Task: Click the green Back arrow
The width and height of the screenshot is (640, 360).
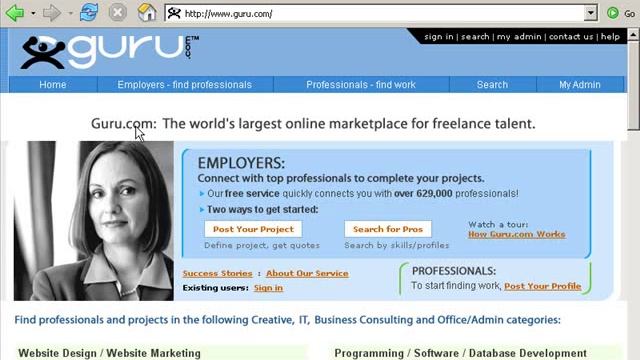Action: 15,13
